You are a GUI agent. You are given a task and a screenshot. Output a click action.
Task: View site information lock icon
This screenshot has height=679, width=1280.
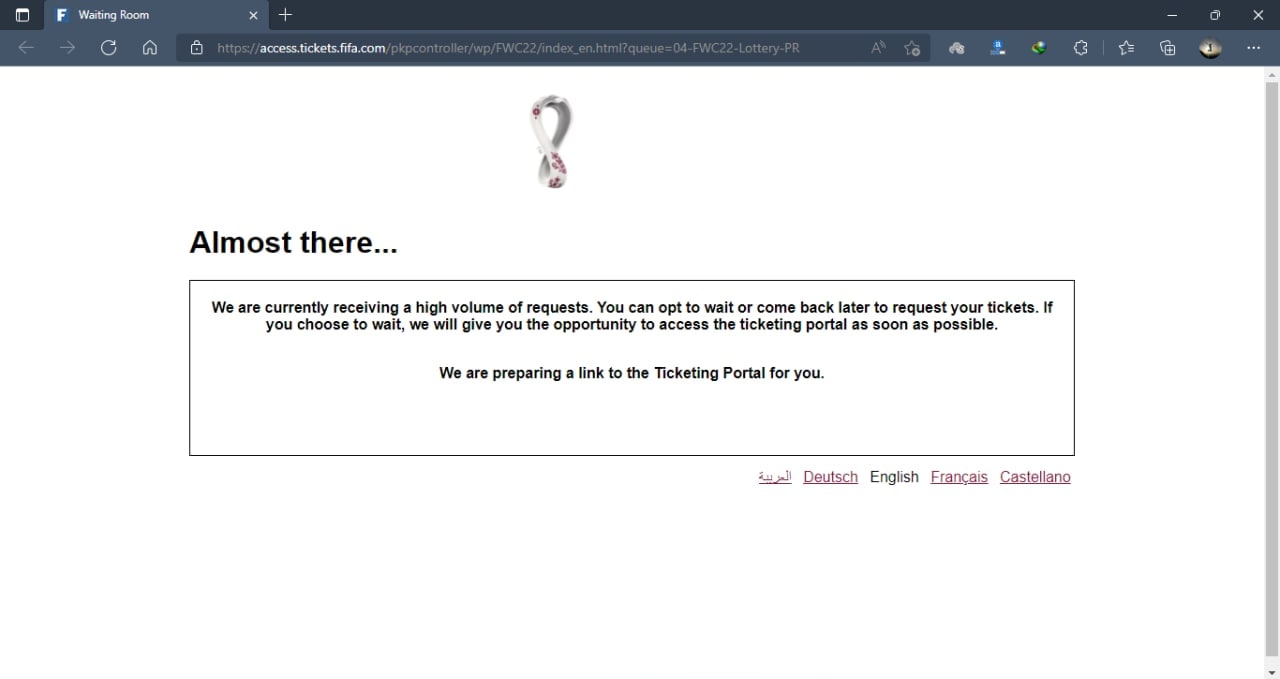point(197,47)
